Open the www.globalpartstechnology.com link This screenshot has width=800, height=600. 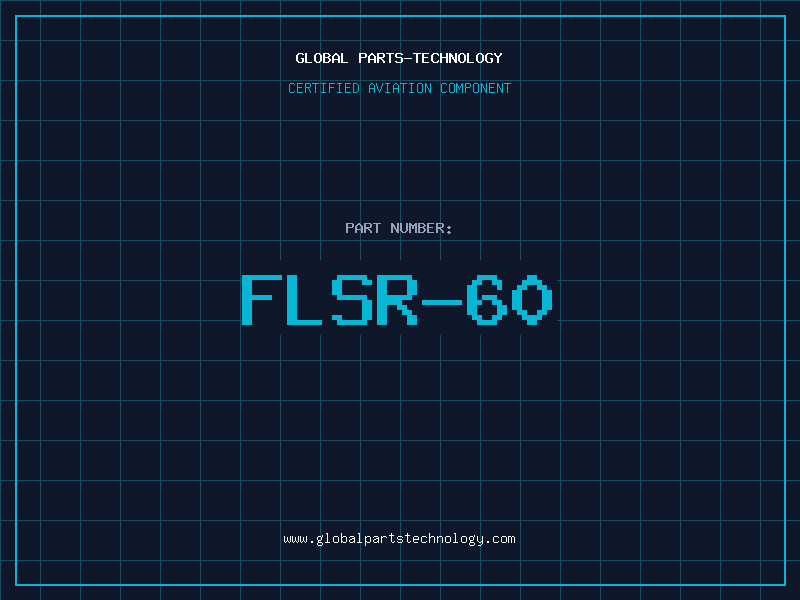point(399,539)
